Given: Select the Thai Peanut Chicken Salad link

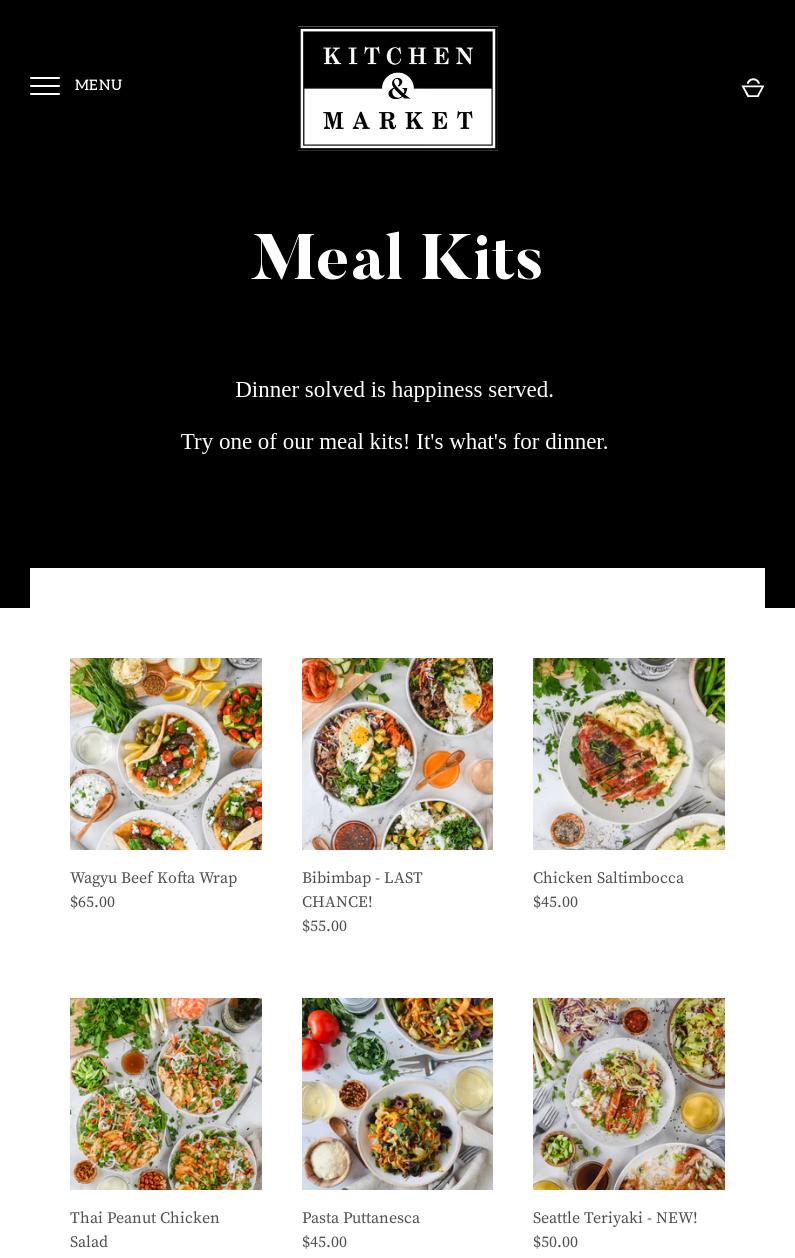Looking at the screenshot, I should pyautogui.click(x=145, y=1230).
